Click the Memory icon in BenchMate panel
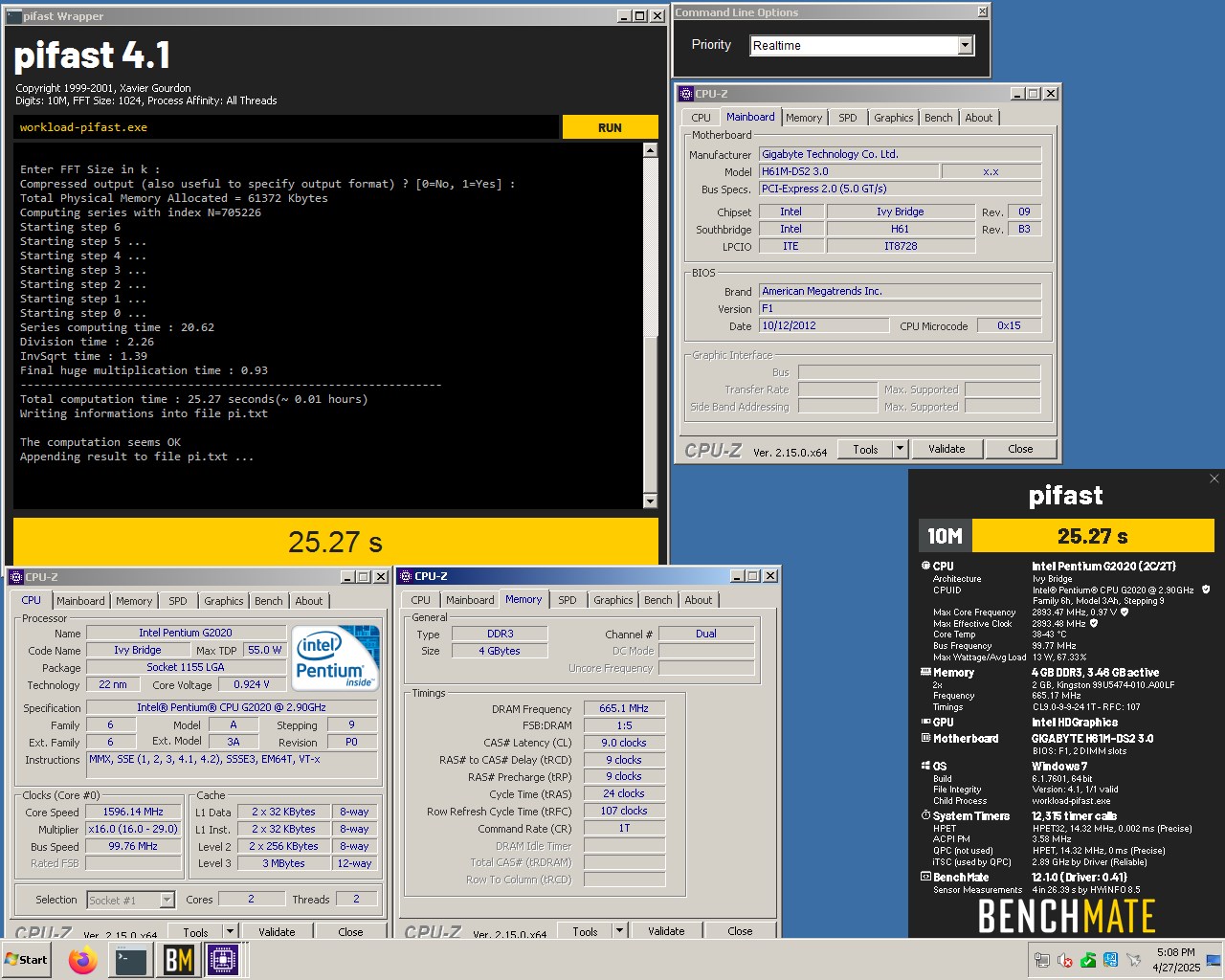Image resolution: width=1225 pixels, height=980 pixels. coord(925,672)
